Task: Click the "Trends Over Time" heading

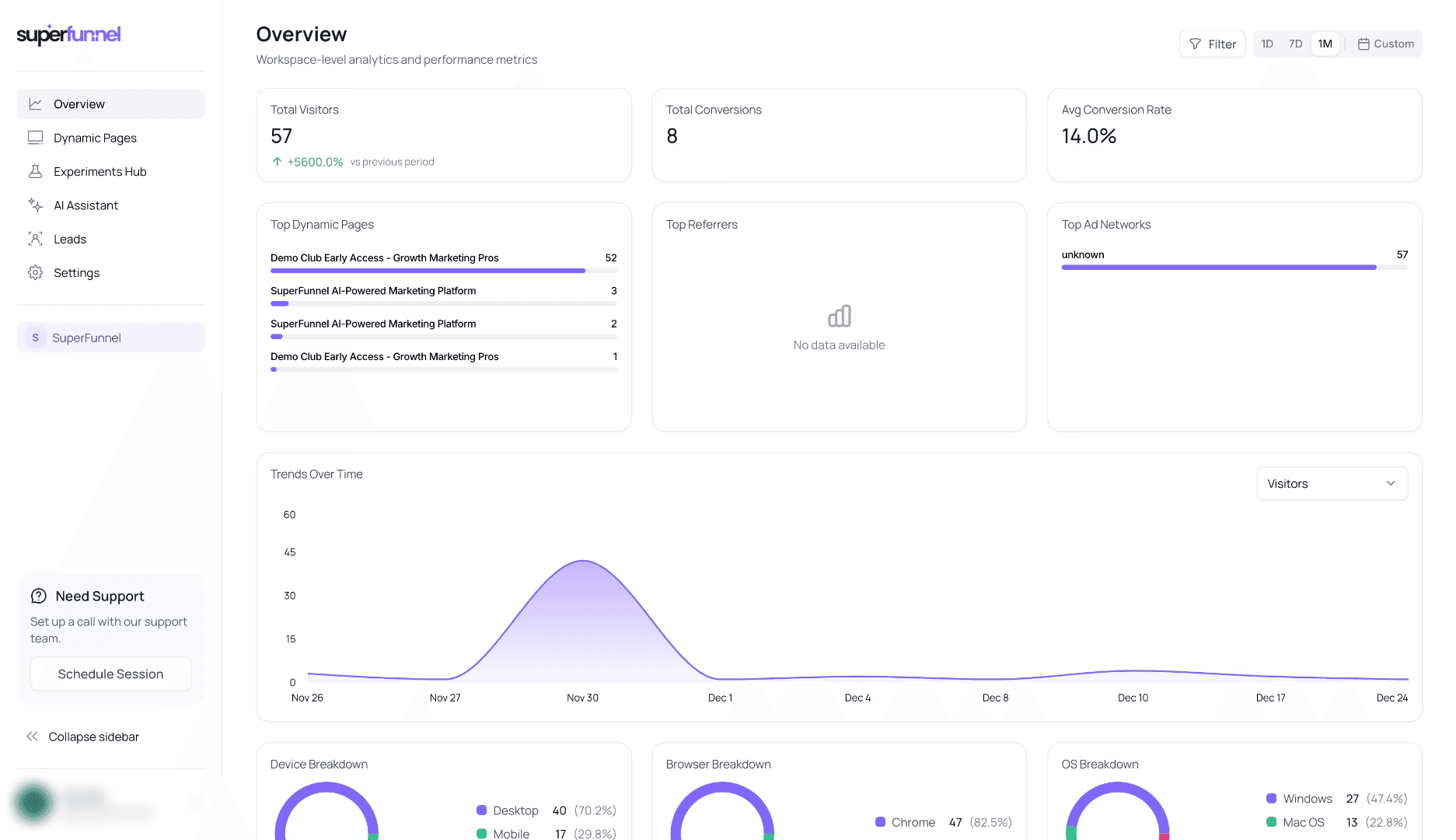Action: [316, 474]
